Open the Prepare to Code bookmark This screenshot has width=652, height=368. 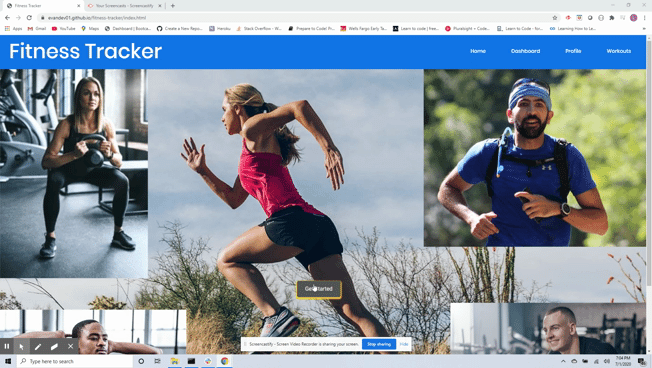311,29
